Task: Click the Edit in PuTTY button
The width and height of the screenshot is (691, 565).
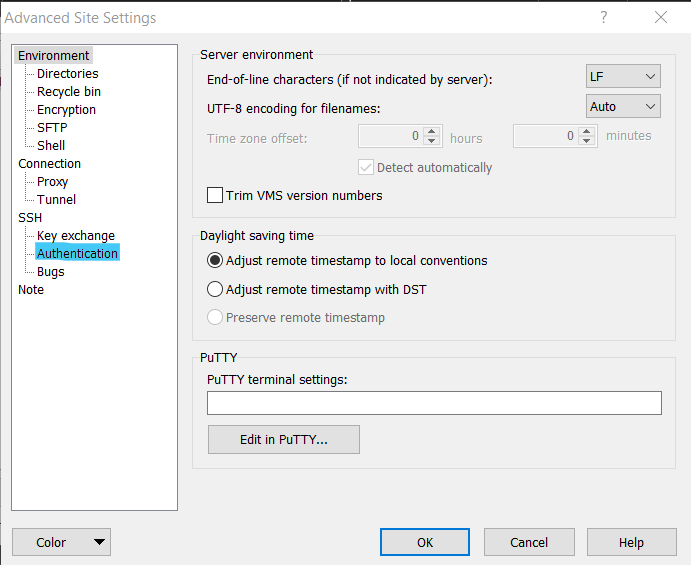Action: (x=284, y=439)
